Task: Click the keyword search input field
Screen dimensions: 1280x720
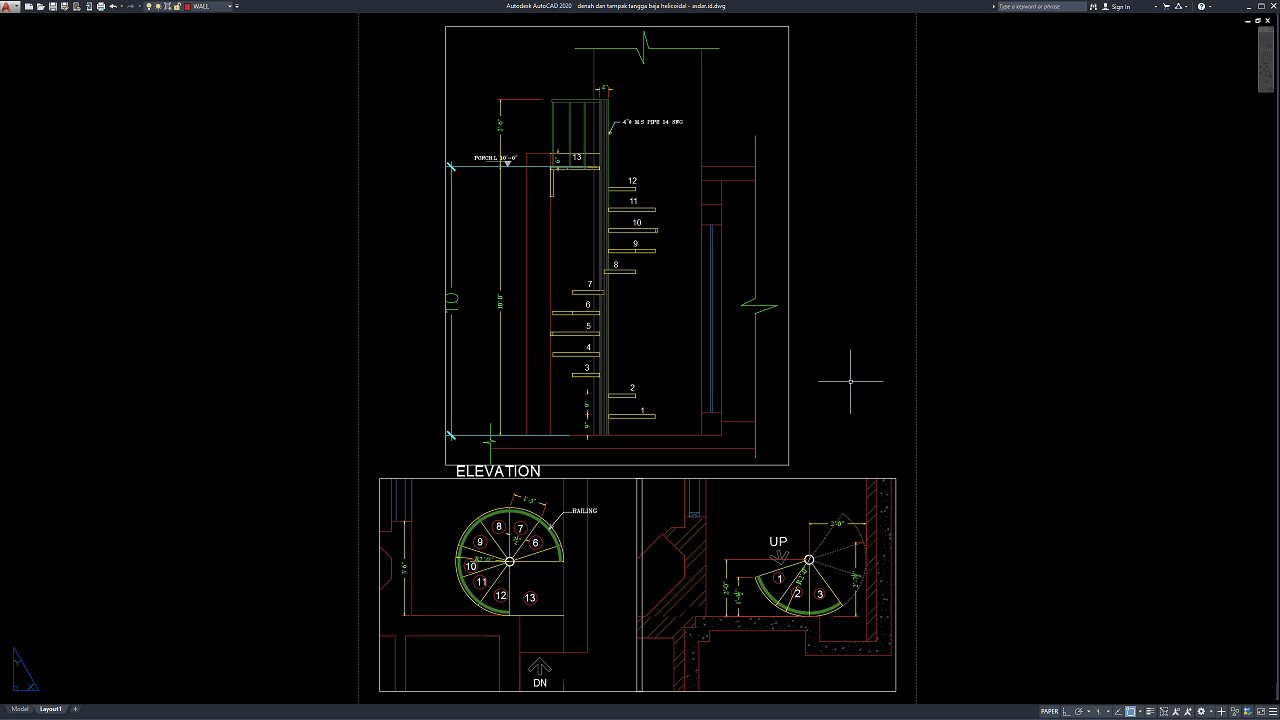Action: click(1040, 6)
